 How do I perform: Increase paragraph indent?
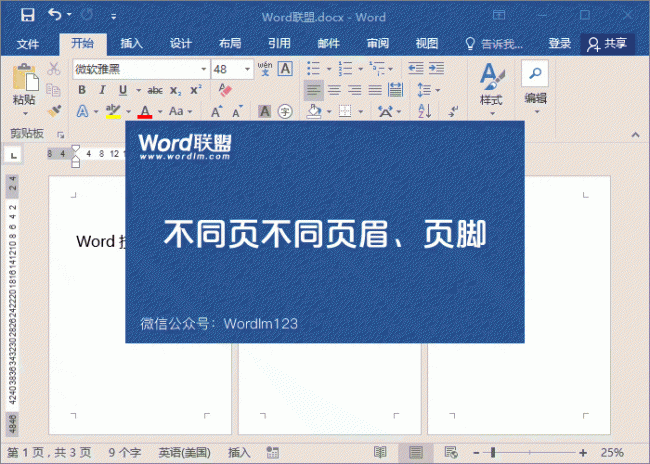coord(437,68)
